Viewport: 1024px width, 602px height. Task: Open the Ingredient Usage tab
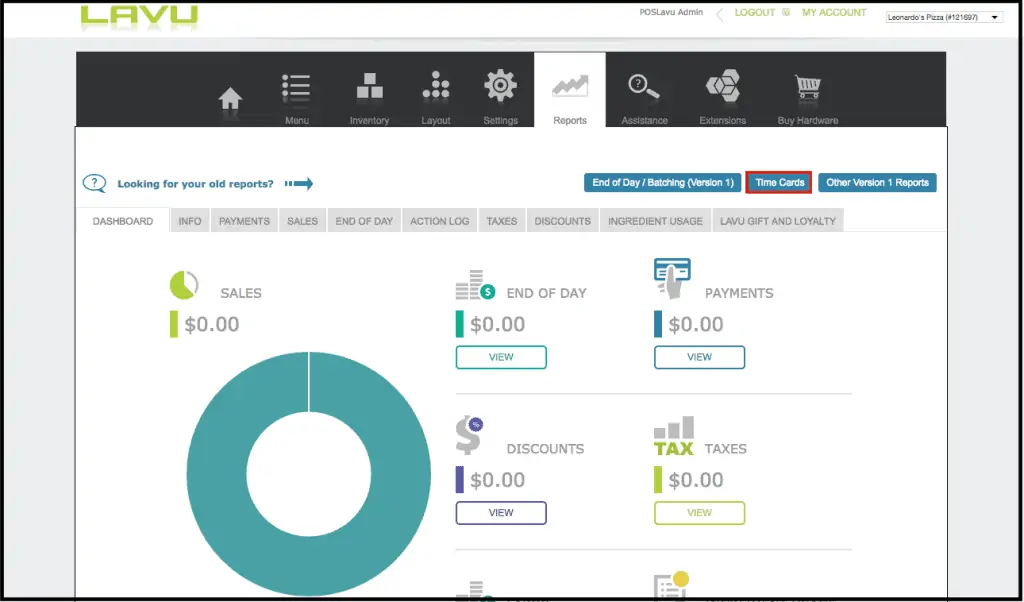pyautogui.click(x=655, y=221)
